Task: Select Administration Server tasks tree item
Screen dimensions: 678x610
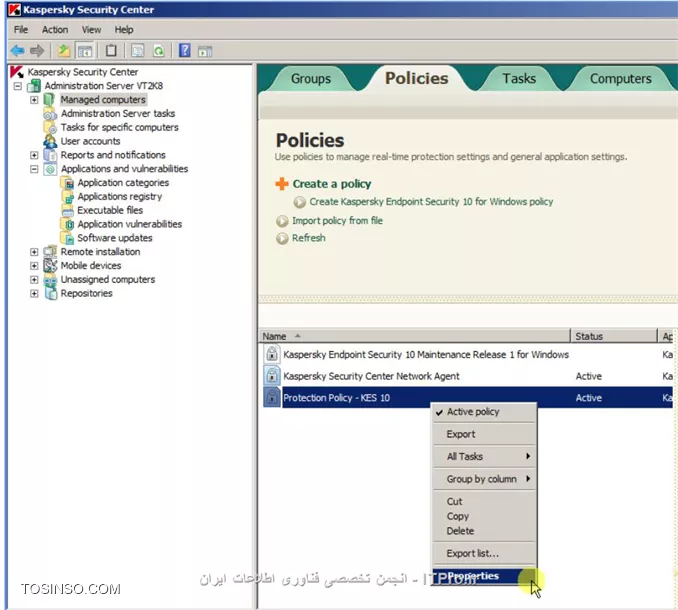Action: 118,114
